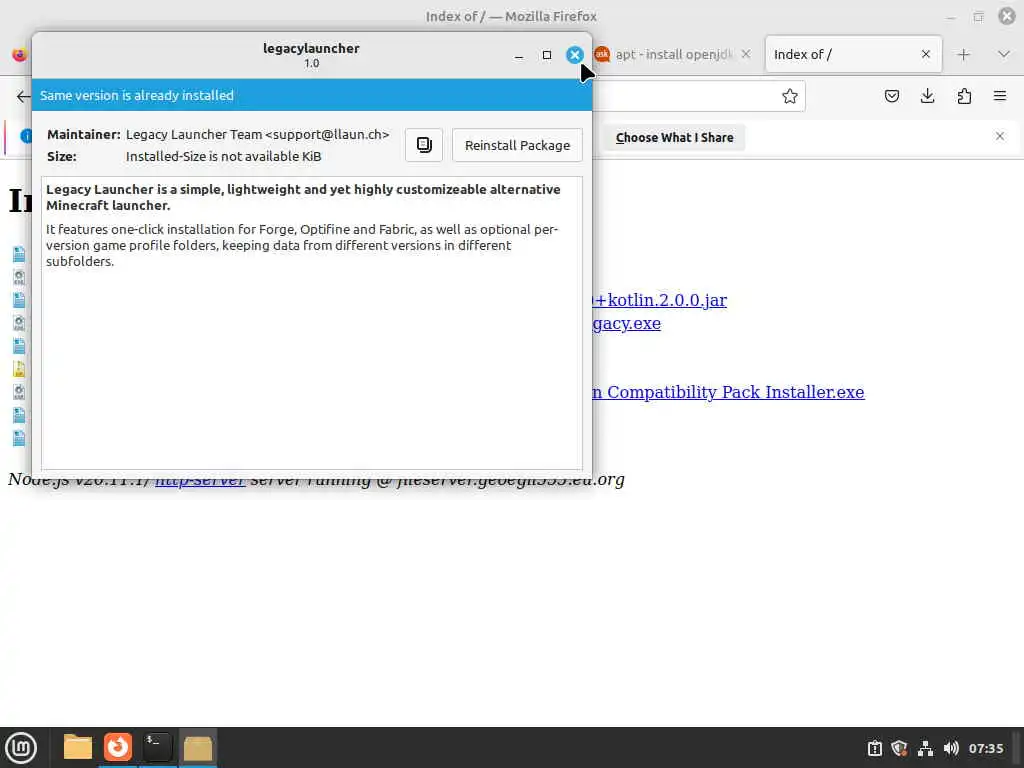Open the Linux Mint start menu
Viewport: 1024px width, 768px height.
tap(21, 748)
